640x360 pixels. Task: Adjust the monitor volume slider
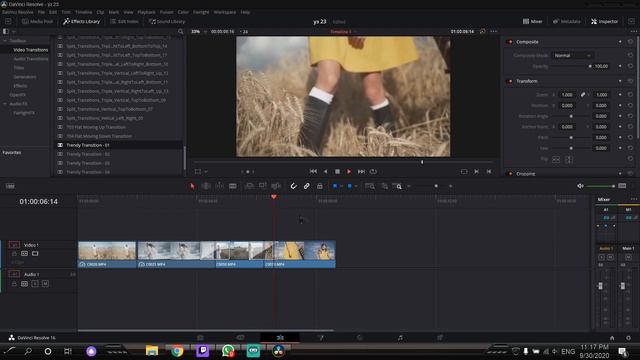coord(600,186)
